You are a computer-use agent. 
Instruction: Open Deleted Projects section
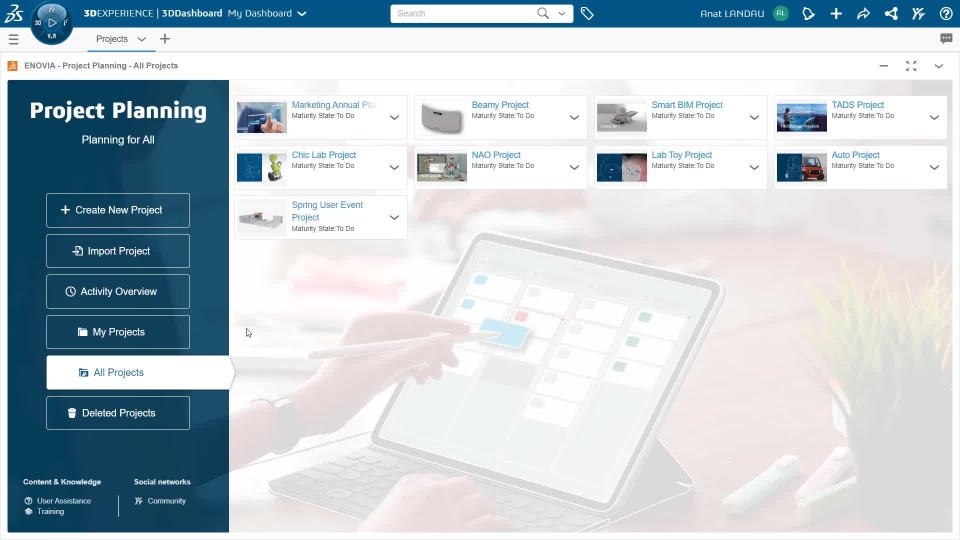coord(118,413)
